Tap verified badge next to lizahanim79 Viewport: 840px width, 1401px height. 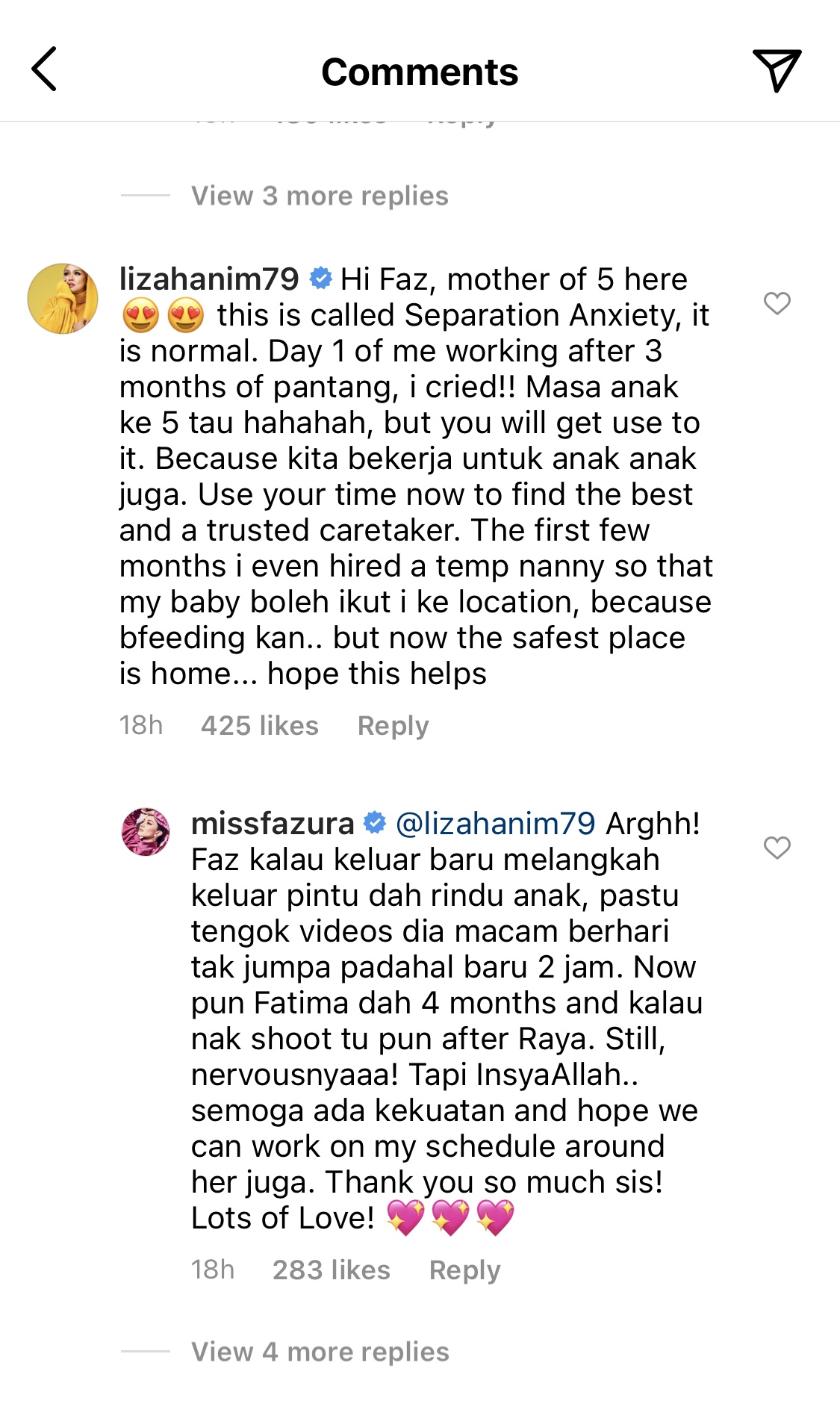(320, 279)
